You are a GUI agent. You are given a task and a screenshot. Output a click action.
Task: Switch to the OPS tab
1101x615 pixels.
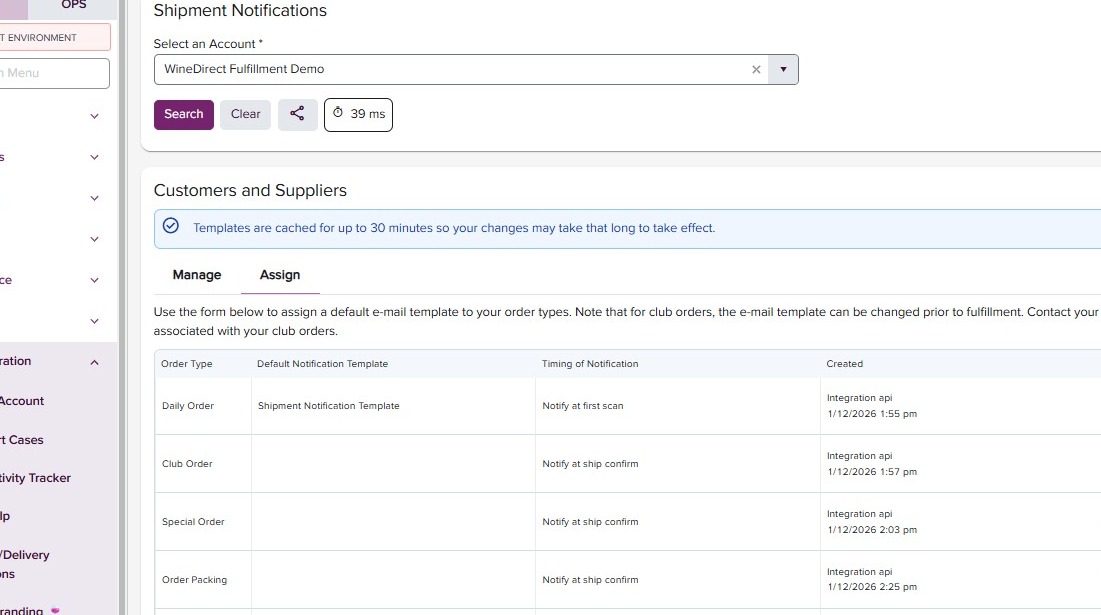click(73, 6)
